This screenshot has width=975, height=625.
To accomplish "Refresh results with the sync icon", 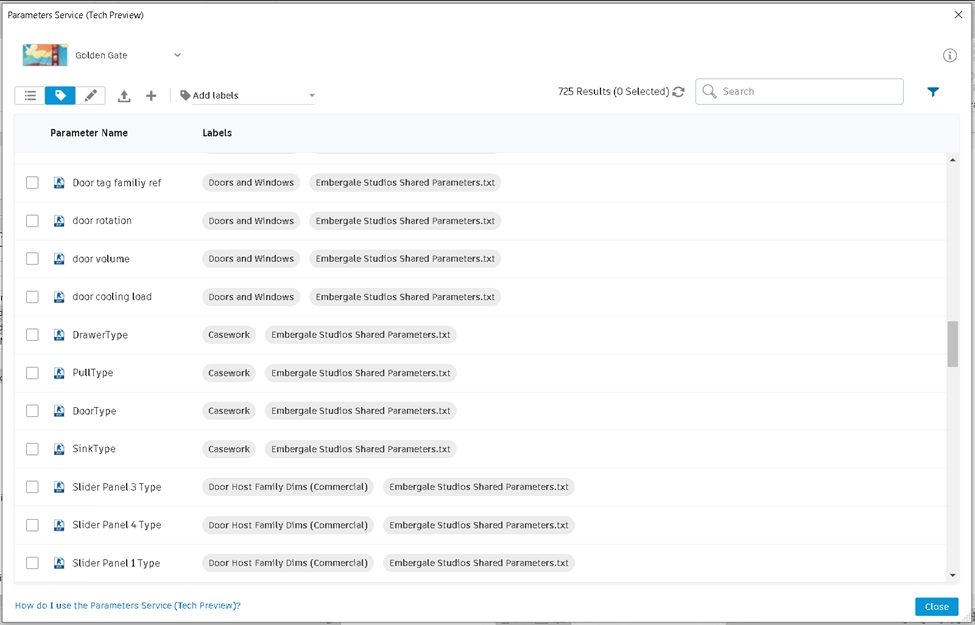I will click(x=679, y=92).
